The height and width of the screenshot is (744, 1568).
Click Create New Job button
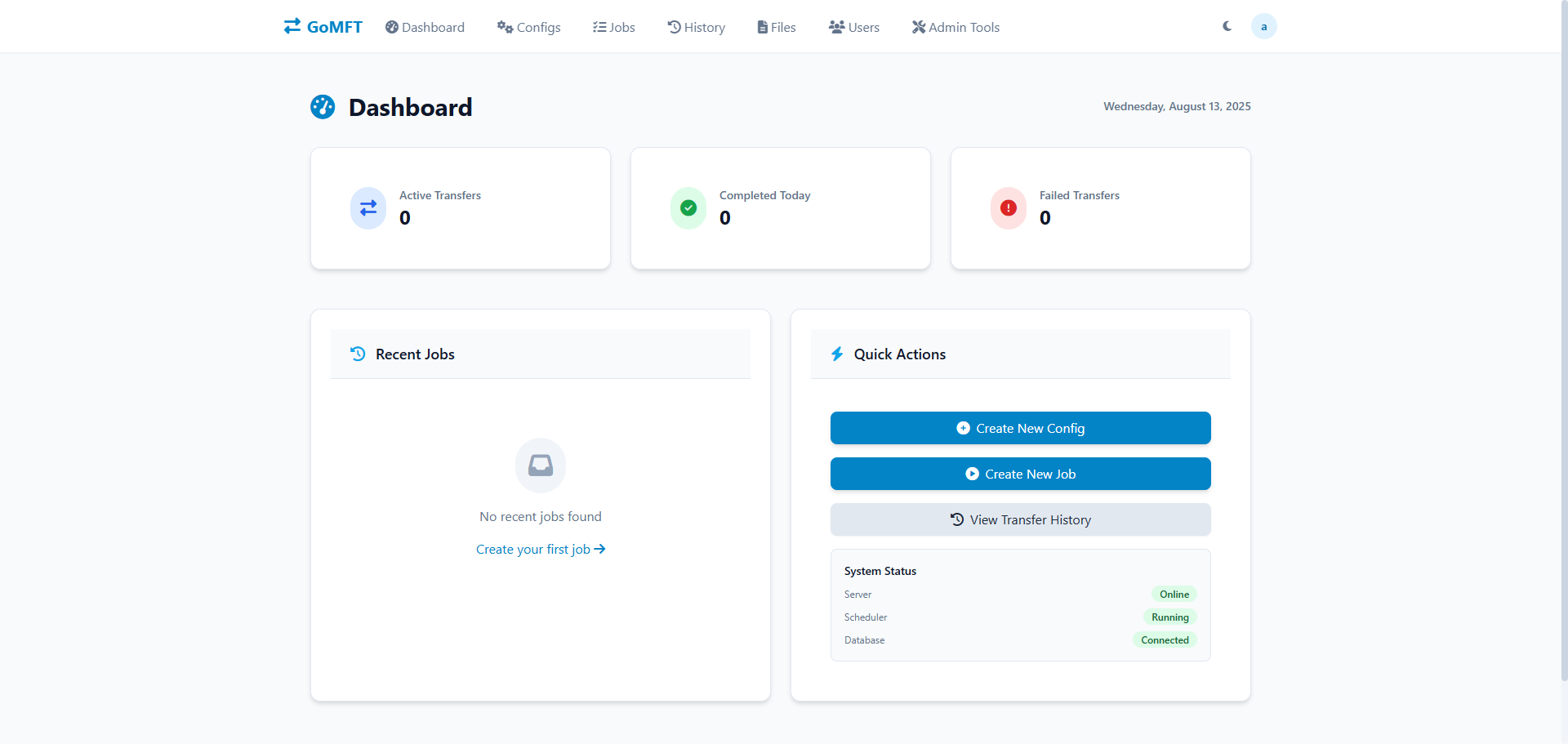[x=1021, y=474]
